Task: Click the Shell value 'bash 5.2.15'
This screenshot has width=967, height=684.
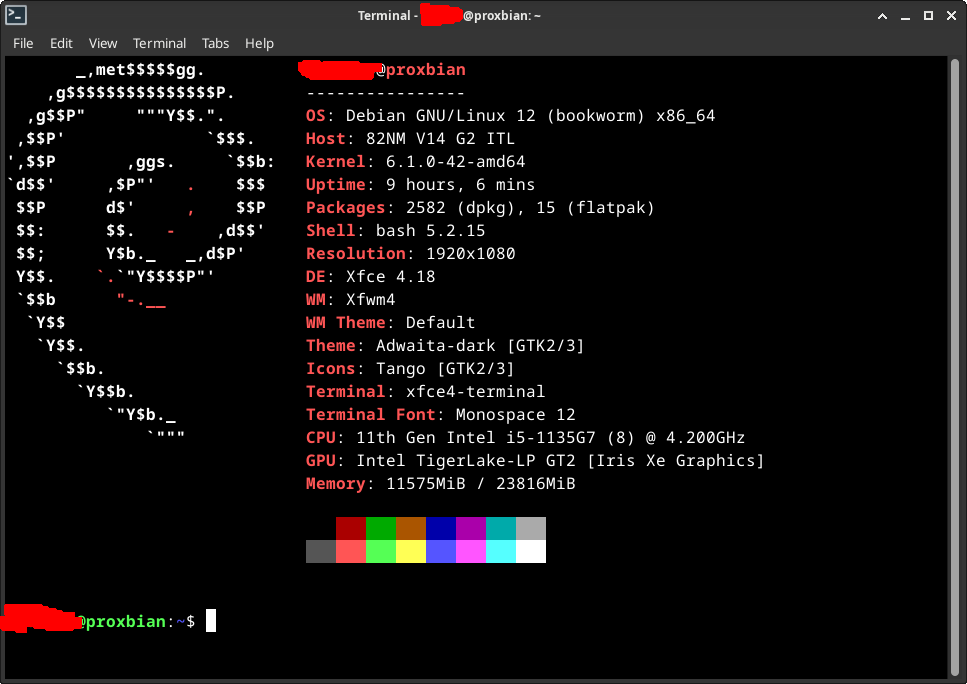Action: [430, 231]
